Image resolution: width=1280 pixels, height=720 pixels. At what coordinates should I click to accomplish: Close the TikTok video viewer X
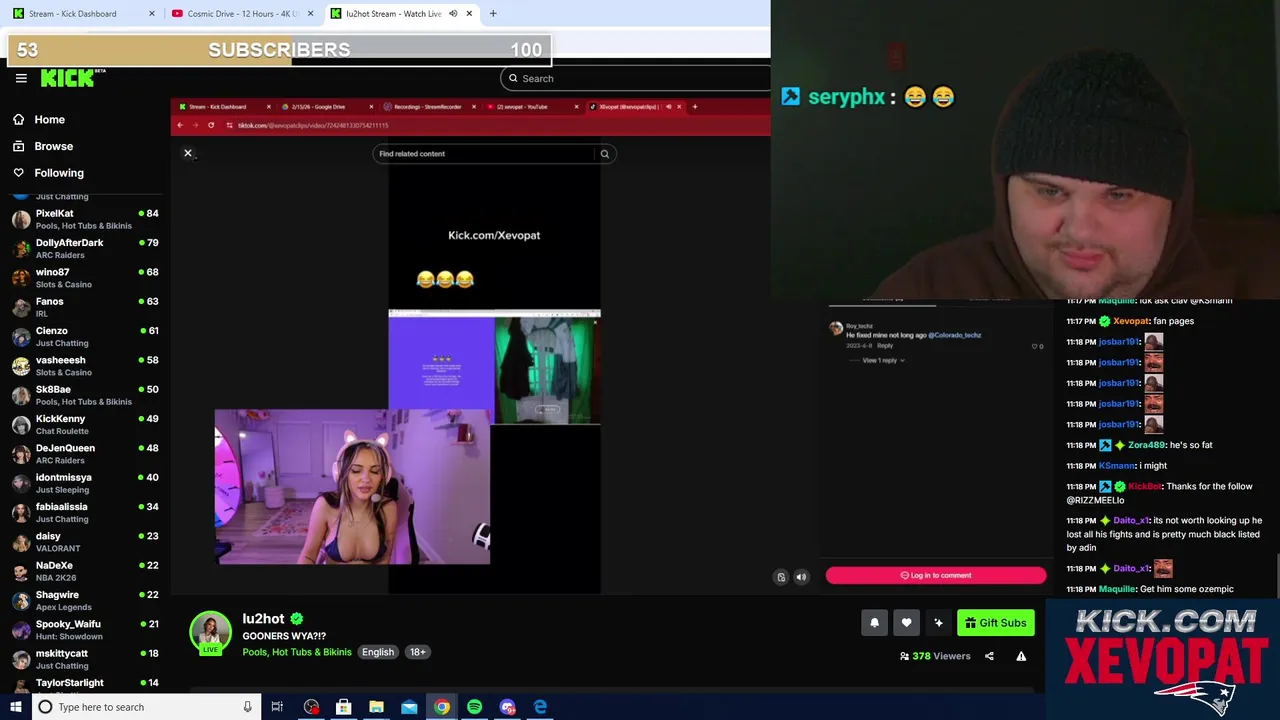tap(187, 153)
